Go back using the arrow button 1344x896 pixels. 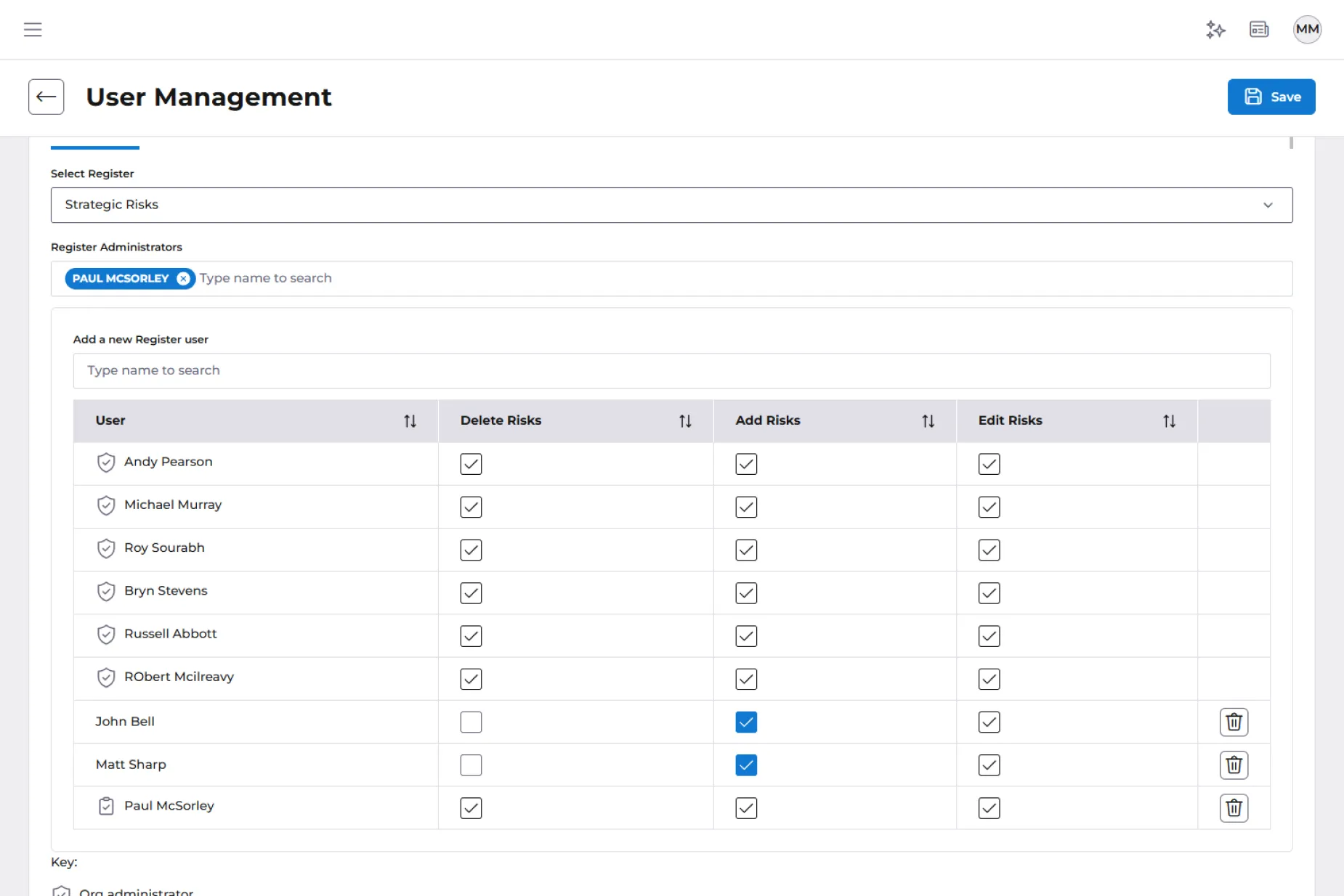point(46,97)
